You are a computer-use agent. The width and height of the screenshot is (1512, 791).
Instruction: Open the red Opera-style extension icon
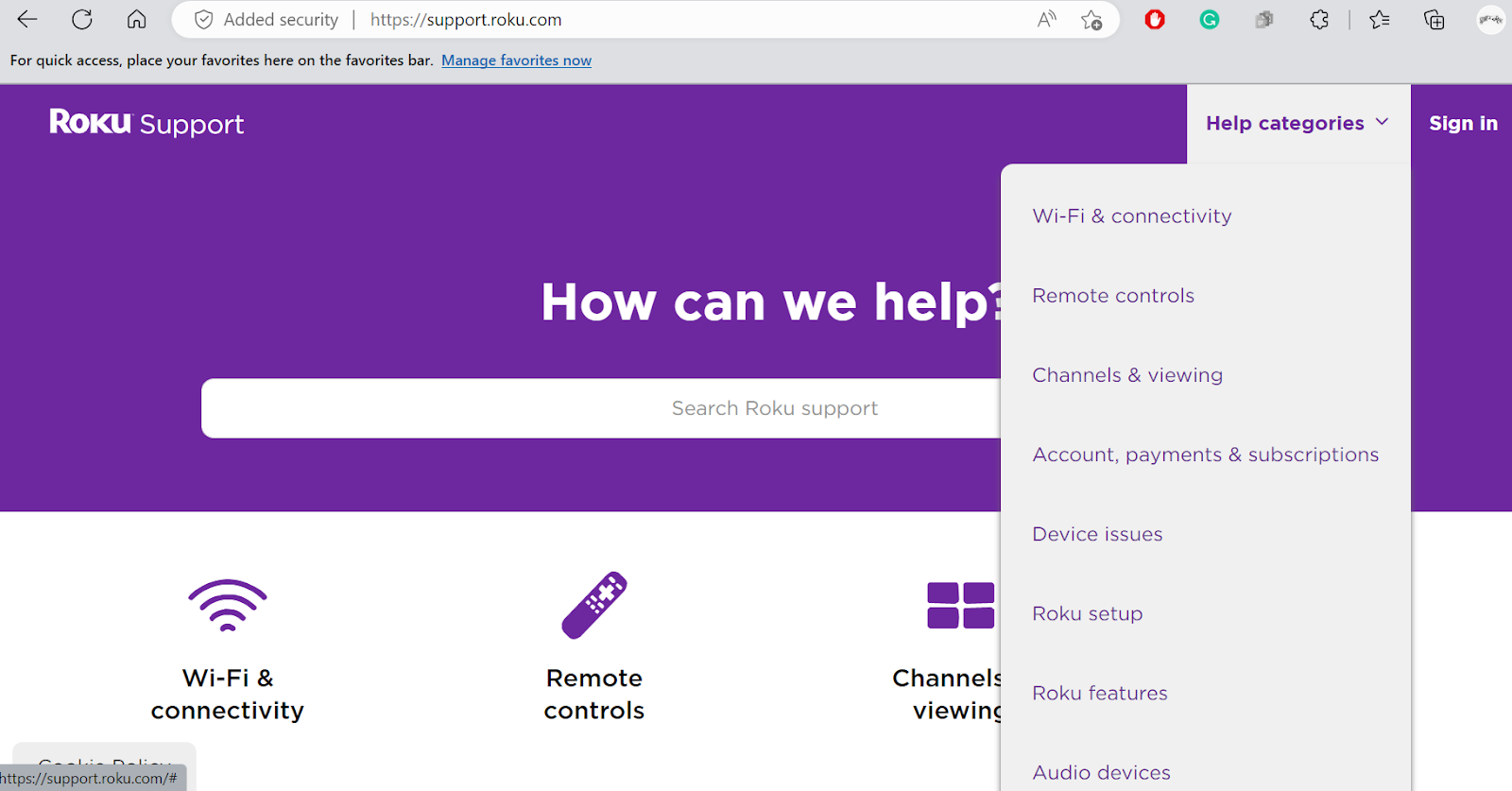1155,19
